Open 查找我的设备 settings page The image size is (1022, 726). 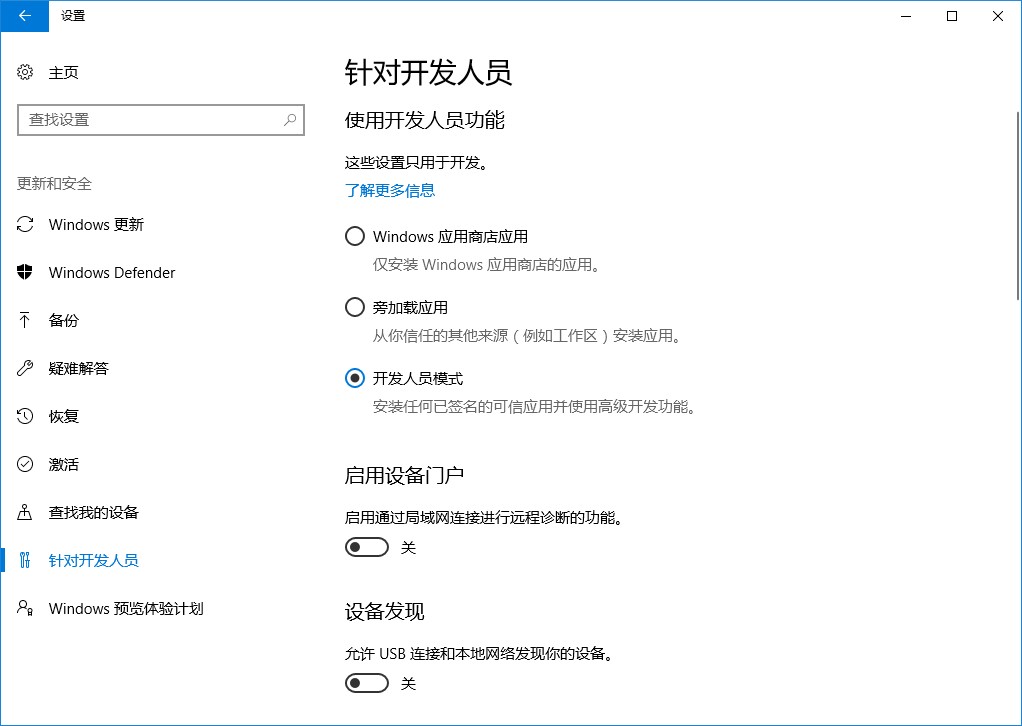(93, 513)
